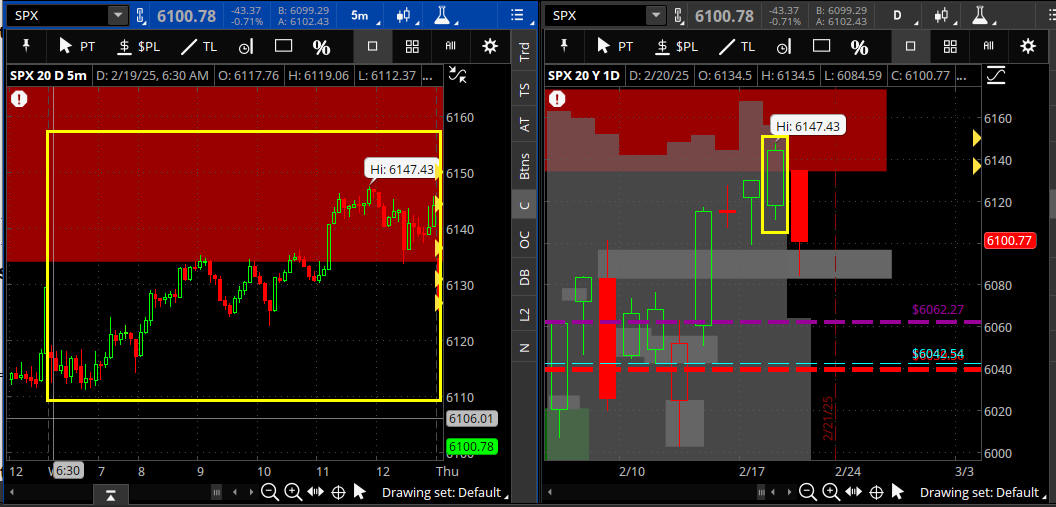Open Drawing set: Default menu in right chart

982,492
